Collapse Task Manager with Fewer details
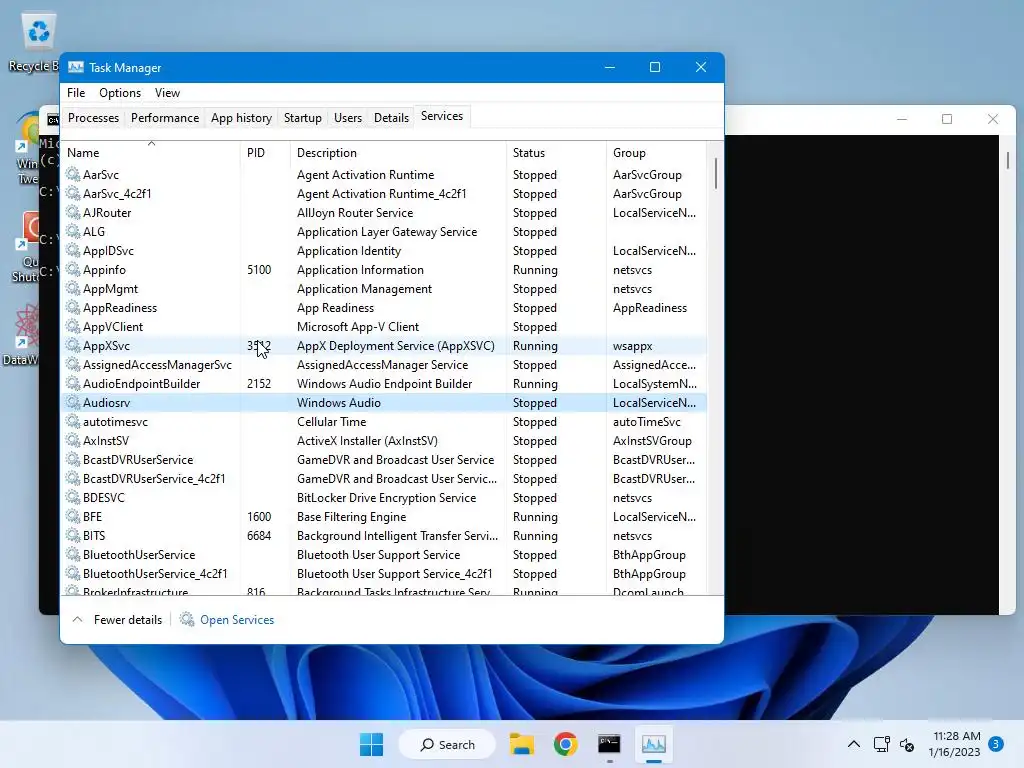The image size is (1024, 768). point(117,619)
